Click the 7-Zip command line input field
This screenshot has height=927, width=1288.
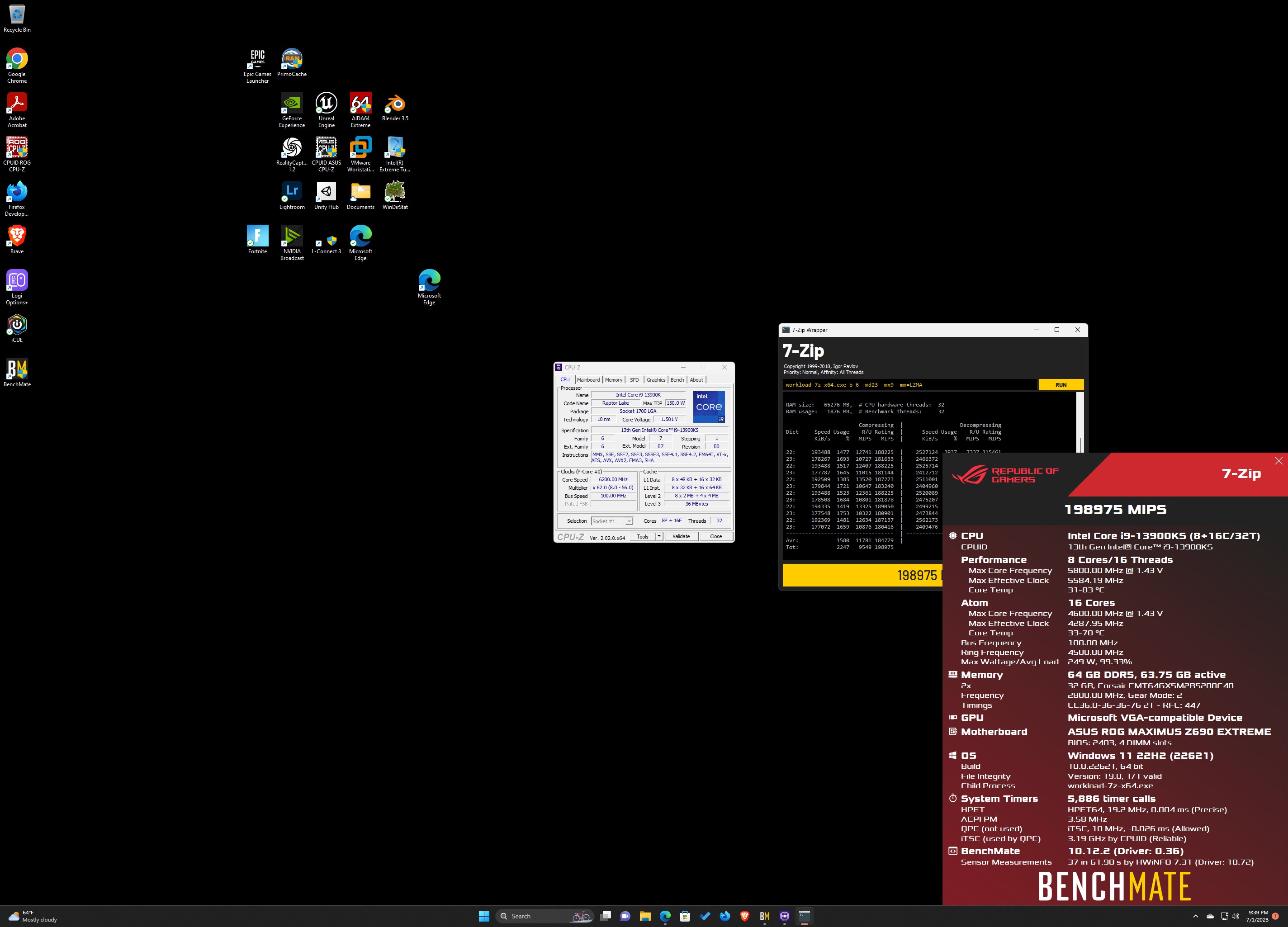(x=909, y=385)
